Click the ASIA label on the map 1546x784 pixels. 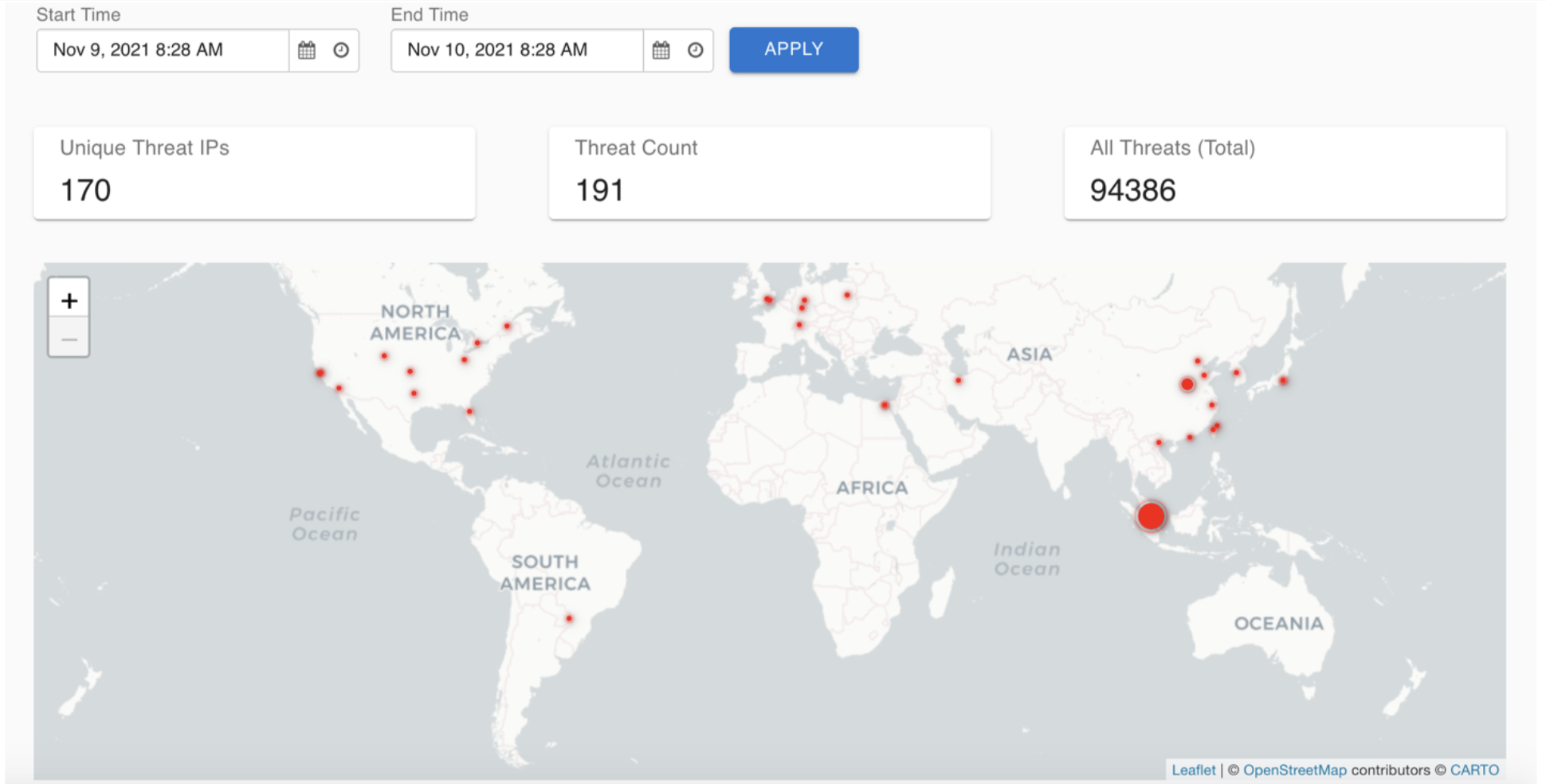pyautogui.click(x=1030, y=354)
